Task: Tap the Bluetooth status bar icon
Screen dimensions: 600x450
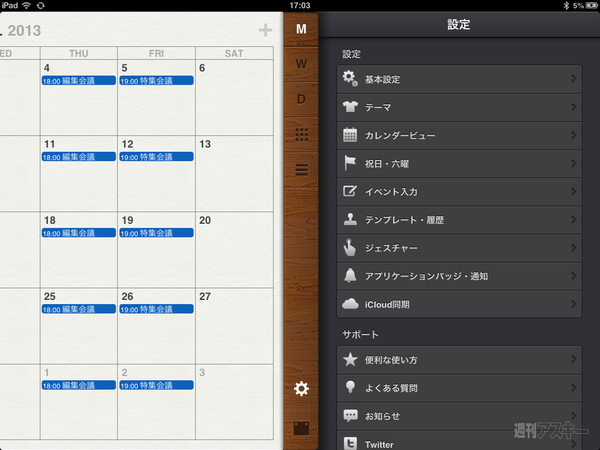Action: coord(566,5)
